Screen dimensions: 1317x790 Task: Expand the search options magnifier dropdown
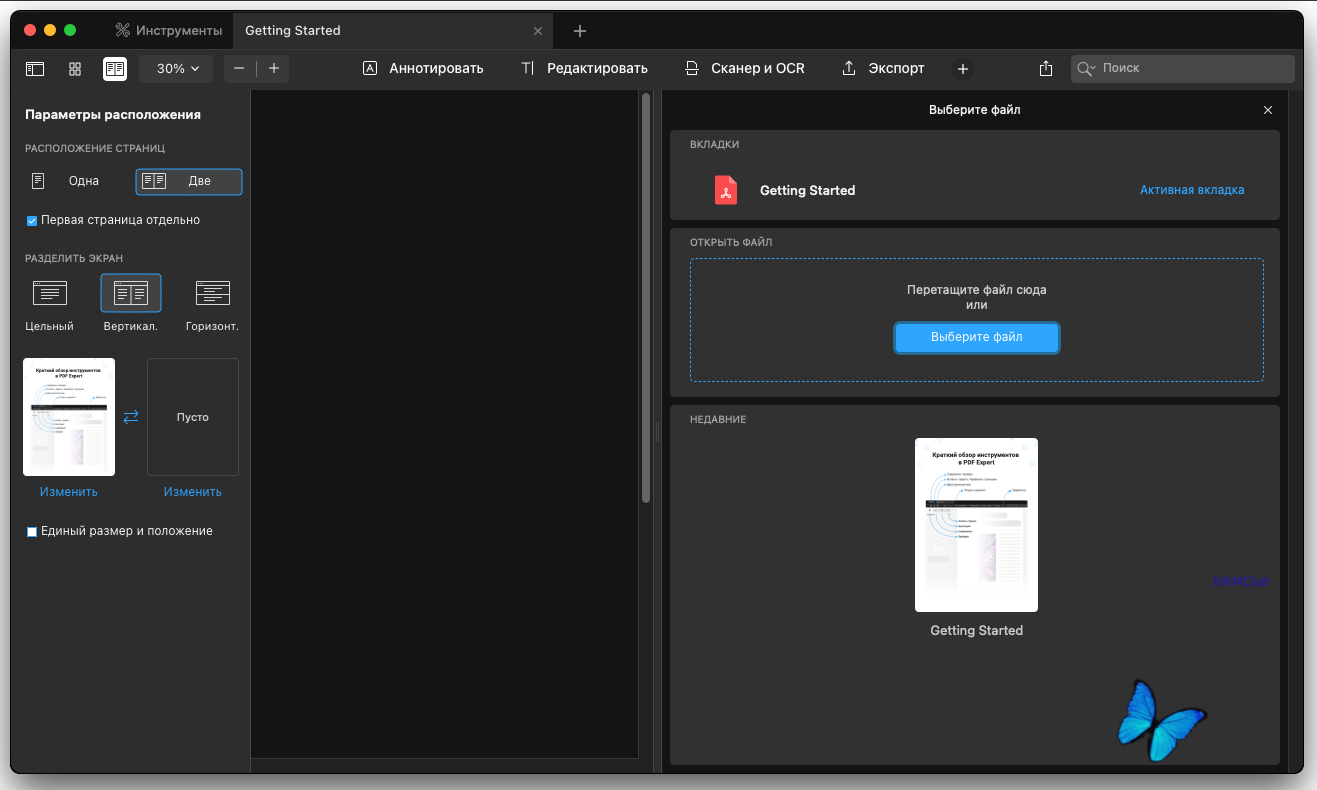(1086, 69)
